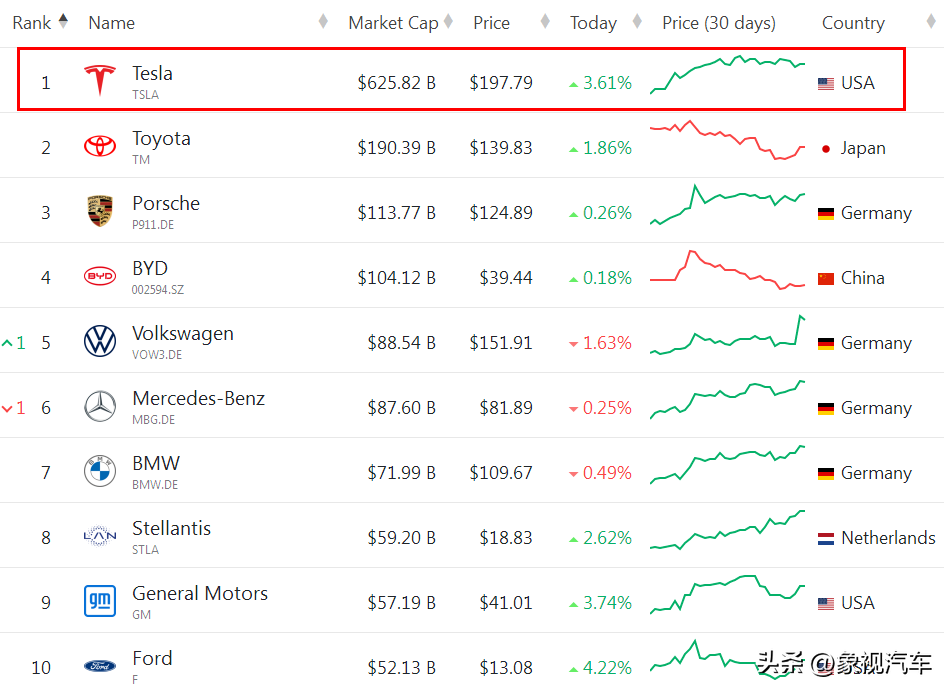Click the Mercedes-Benz star logo

point(100,405)
